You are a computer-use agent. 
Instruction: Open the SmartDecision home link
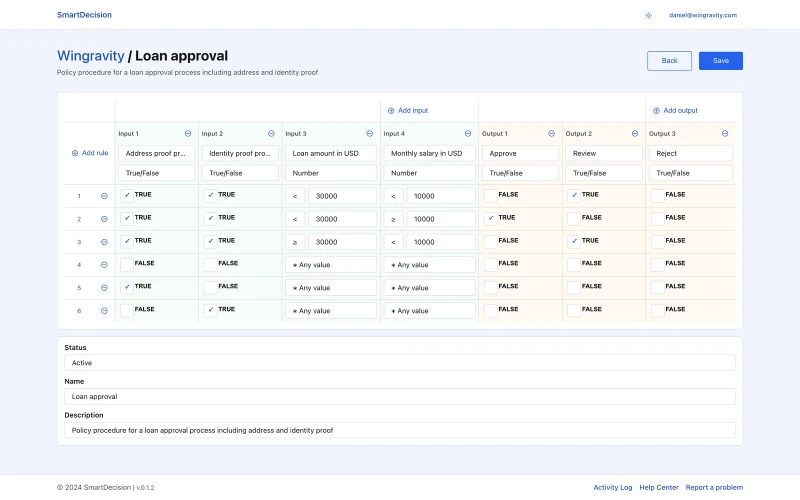(84, 15)
